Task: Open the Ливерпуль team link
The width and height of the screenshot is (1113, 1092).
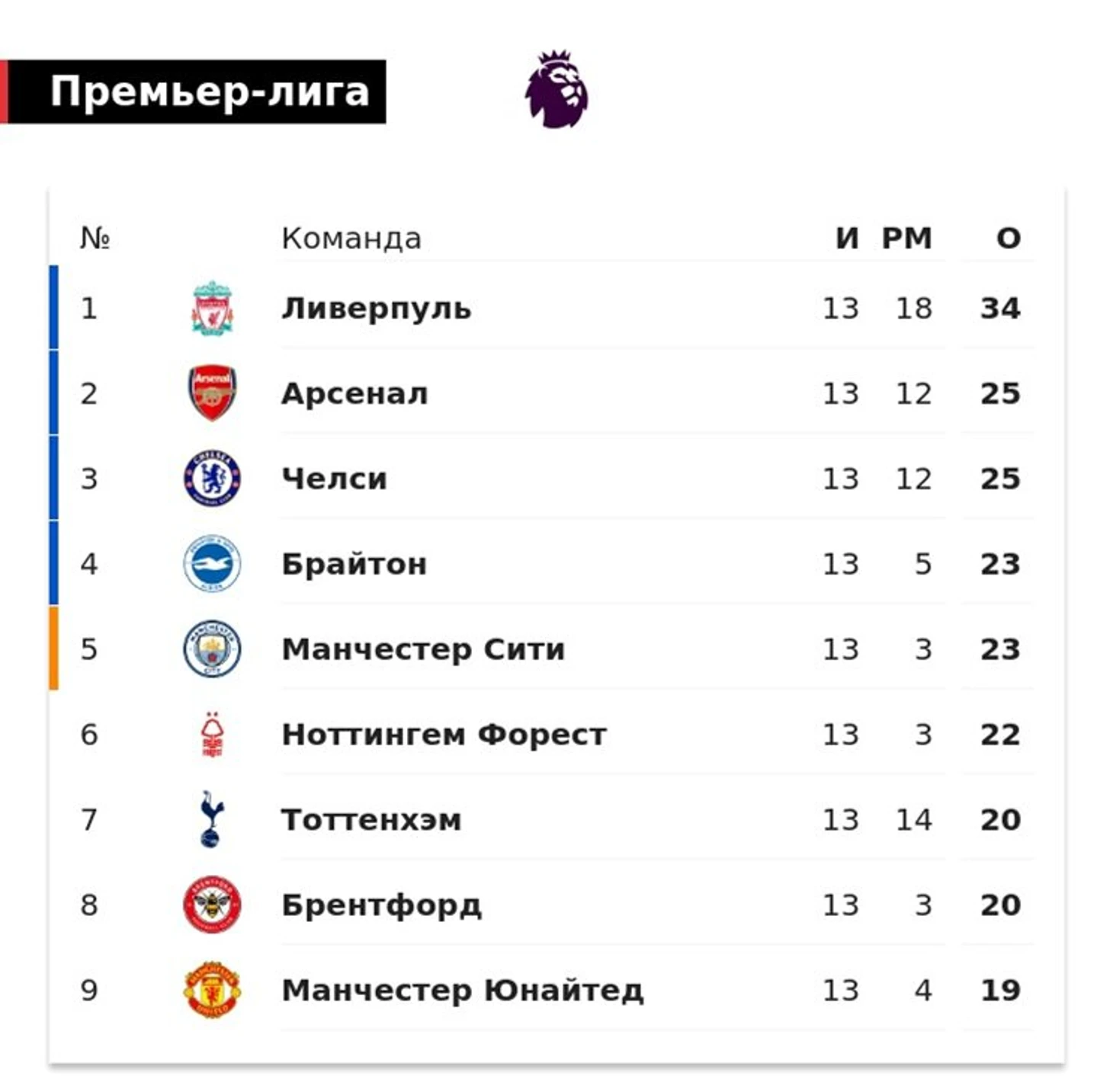Action: pyautogui.click(x=376, y=309)
